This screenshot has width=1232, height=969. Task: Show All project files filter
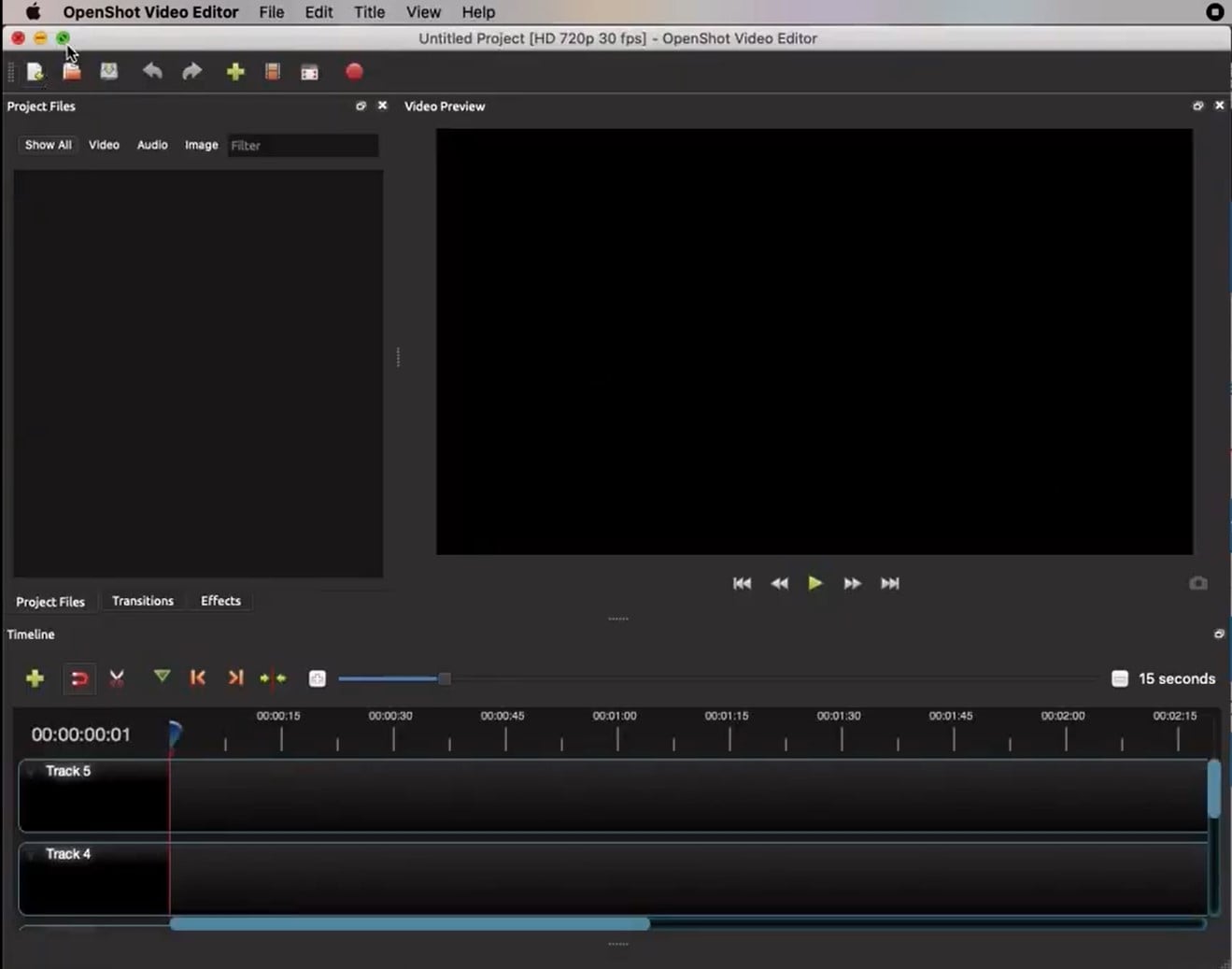pyautogui.click(x=48, y=145)
